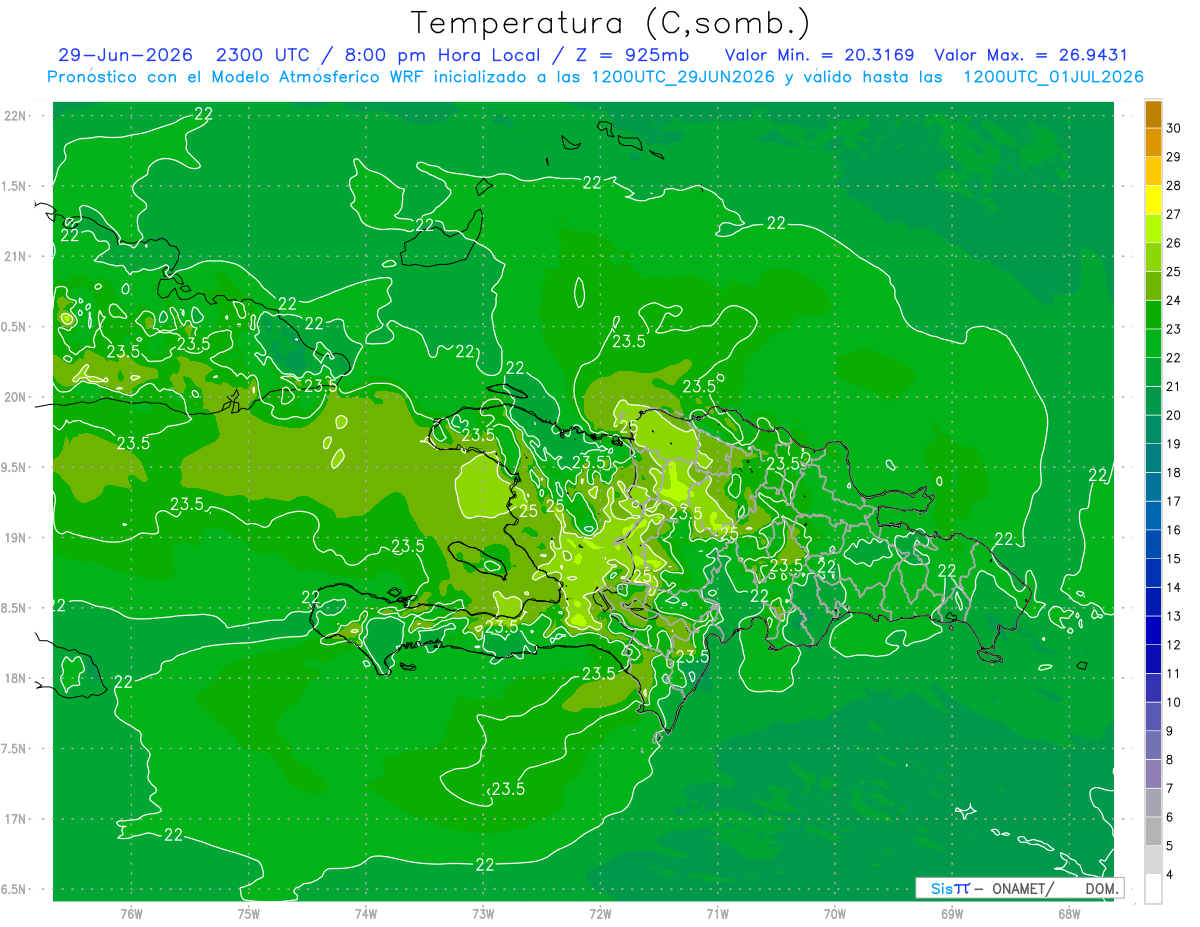Click the '19N' latitude axis label
Image resolution: width=1200 pixels, height=927 pixels.
click(16, 538)
